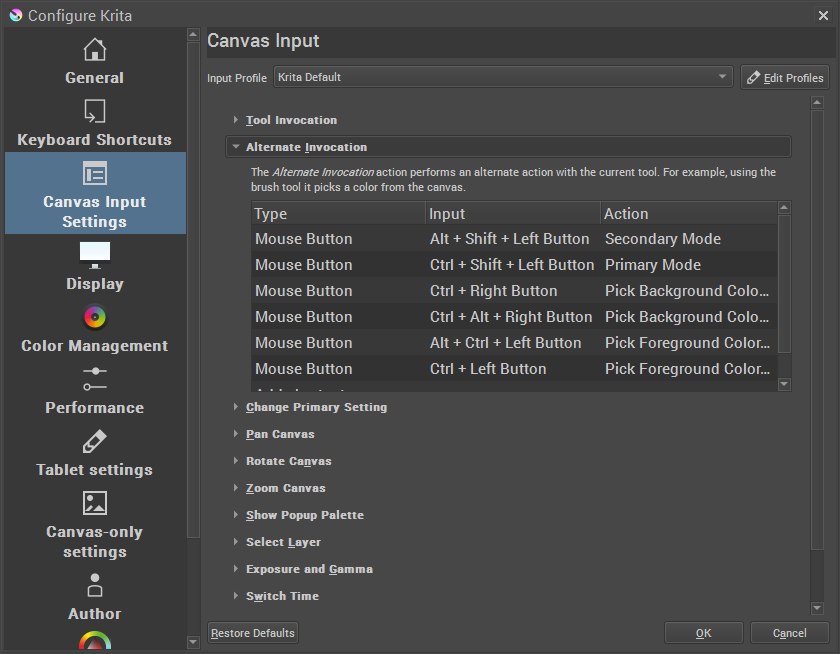Click the shortcut table scroll down arrow
The image size is (840, 654).
click(x=784, y=384)
